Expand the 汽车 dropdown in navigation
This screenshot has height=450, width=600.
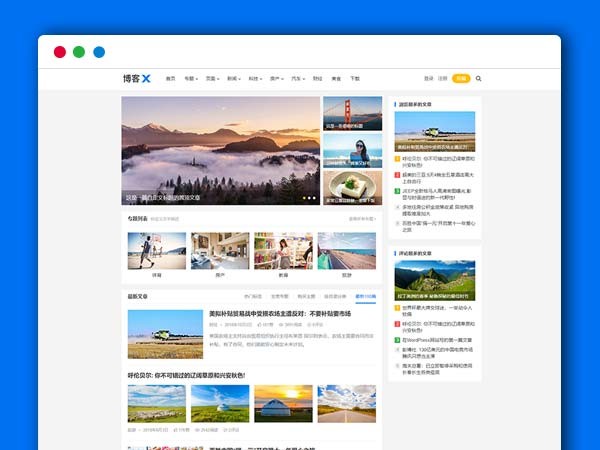tap(297, 78)
